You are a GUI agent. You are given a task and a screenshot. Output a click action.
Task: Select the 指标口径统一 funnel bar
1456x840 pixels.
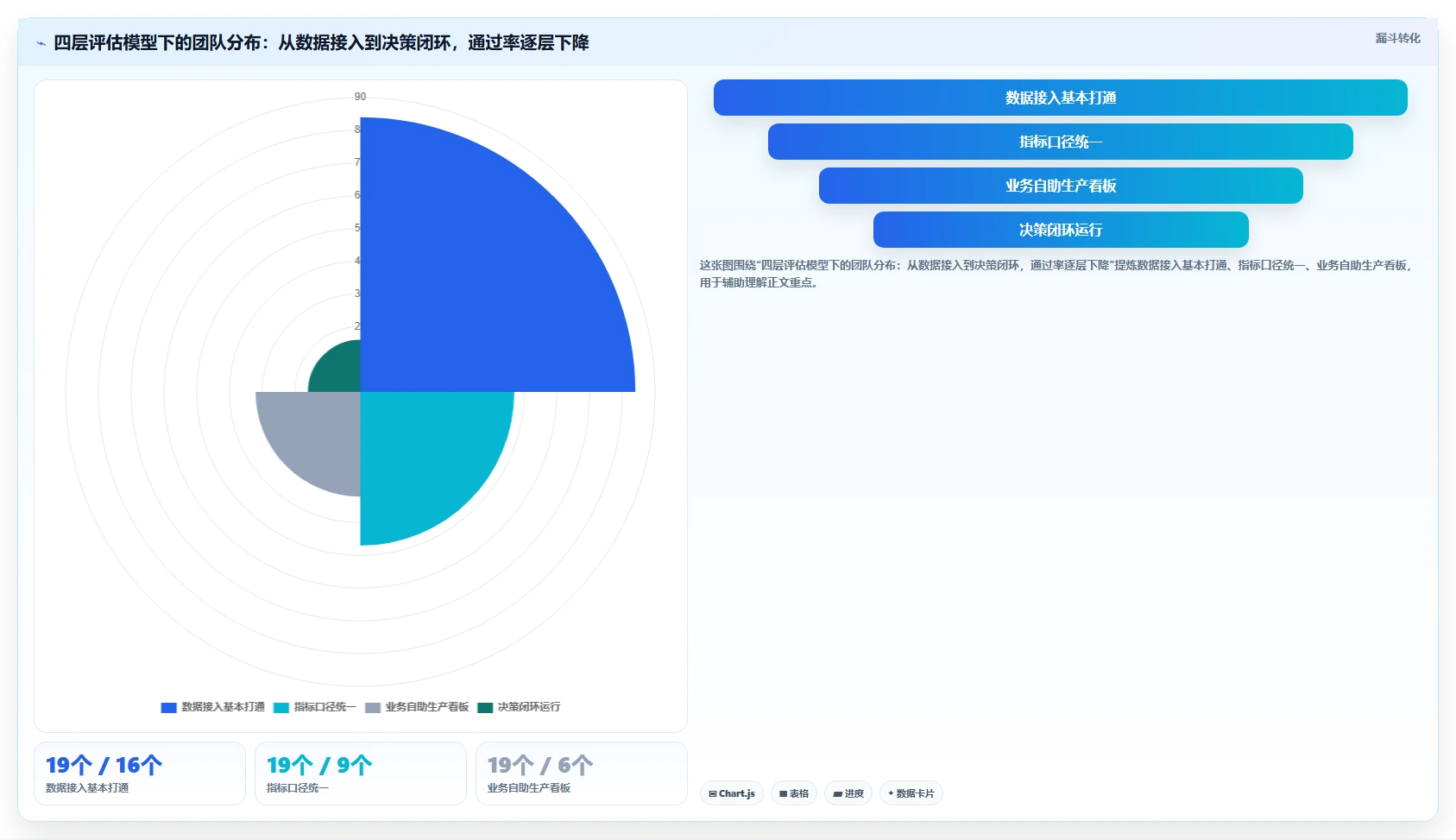click(x=1060, y=142)
